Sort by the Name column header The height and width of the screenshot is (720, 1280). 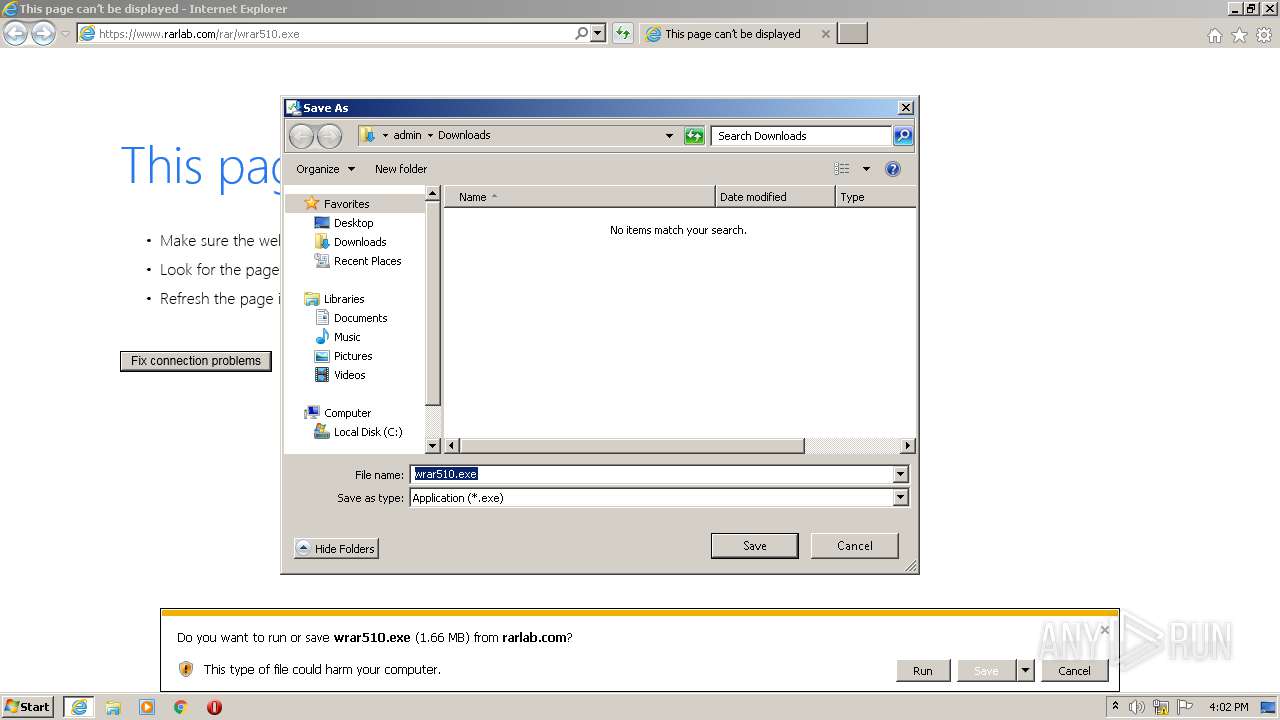[x=580, y=197]
